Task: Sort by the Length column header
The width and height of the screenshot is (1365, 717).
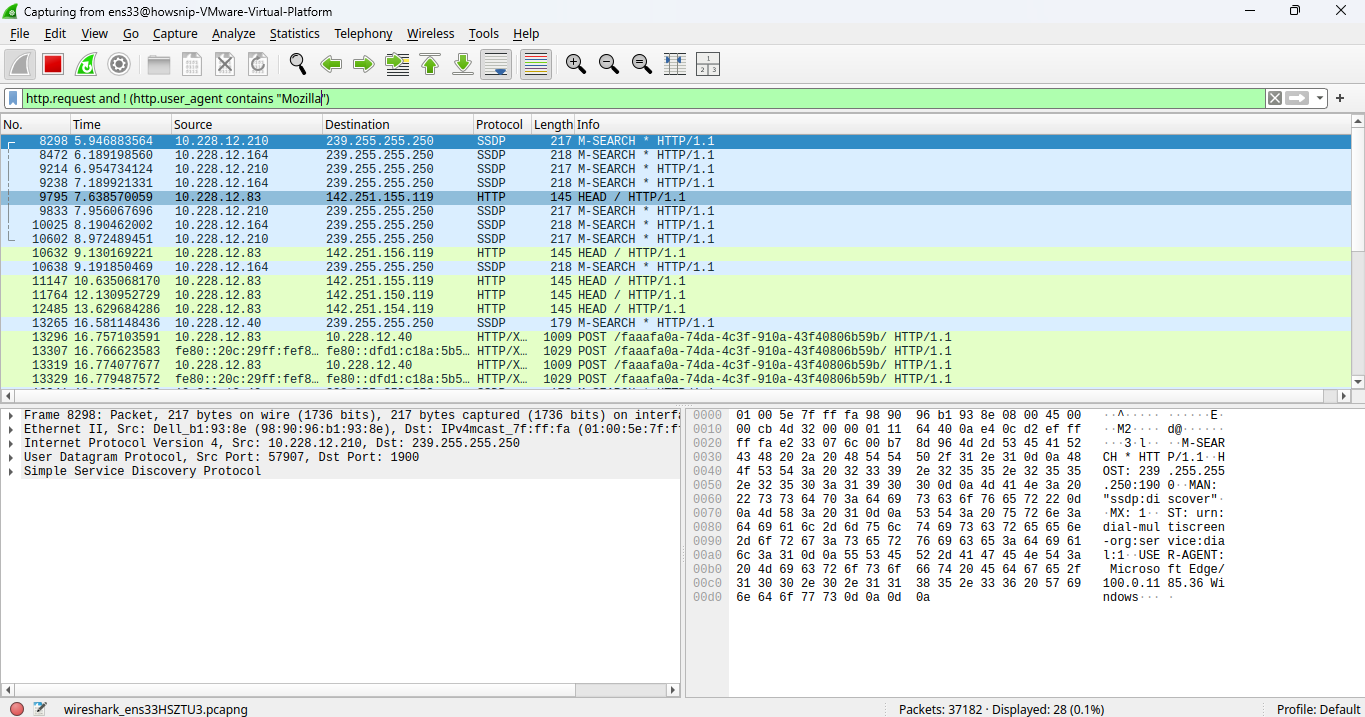Action: 553,124
